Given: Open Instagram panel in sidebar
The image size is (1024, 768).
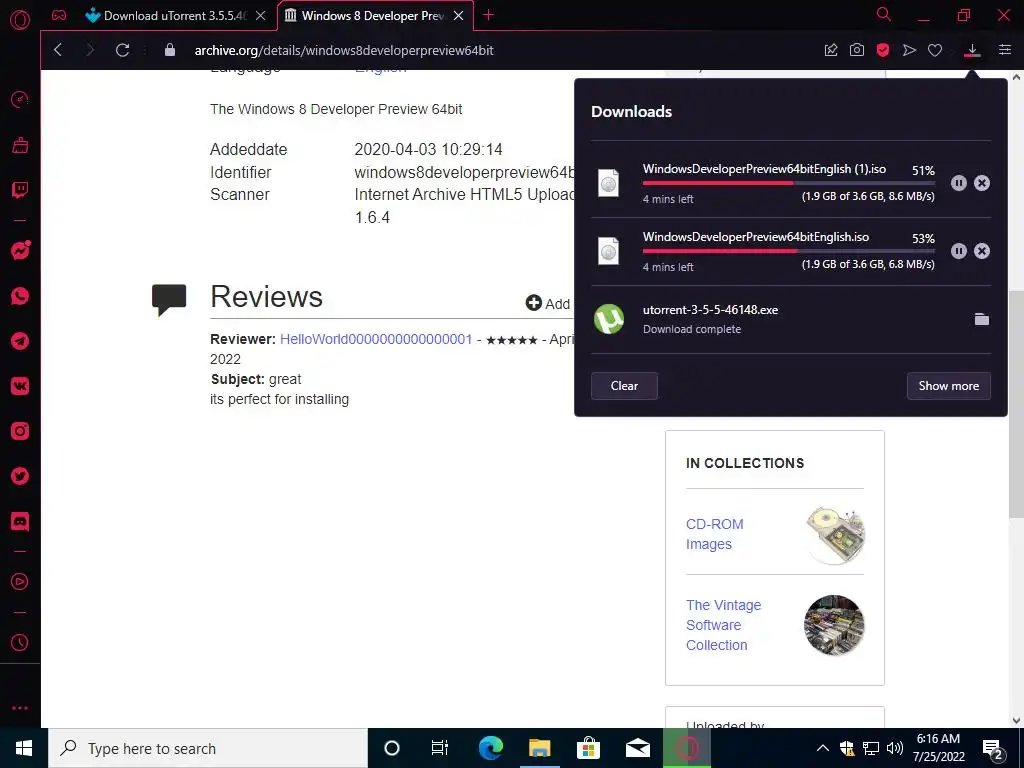Looking at the screenshot, I should click(x=20, y=431).
